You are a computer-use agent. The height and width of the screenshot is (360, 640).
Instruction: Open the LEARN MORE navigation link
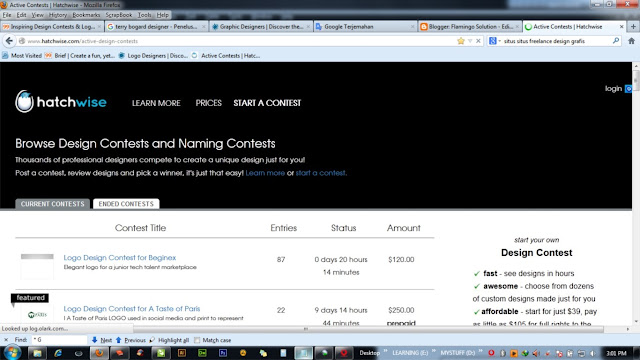pos(156,103)
